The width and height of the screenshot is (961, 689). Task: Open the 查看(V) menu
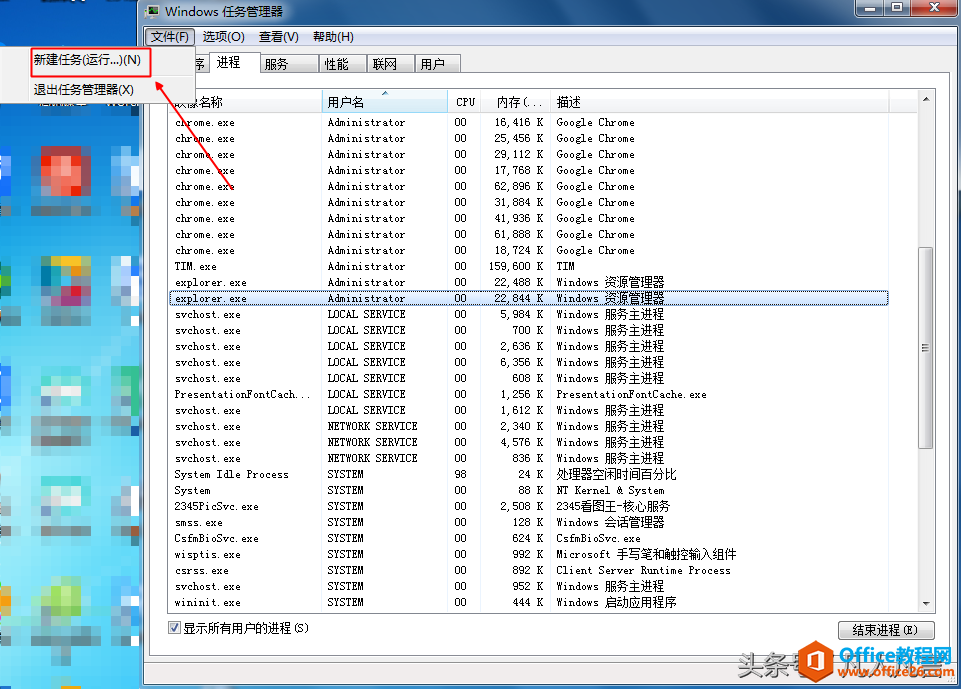(x=278, y=37)
